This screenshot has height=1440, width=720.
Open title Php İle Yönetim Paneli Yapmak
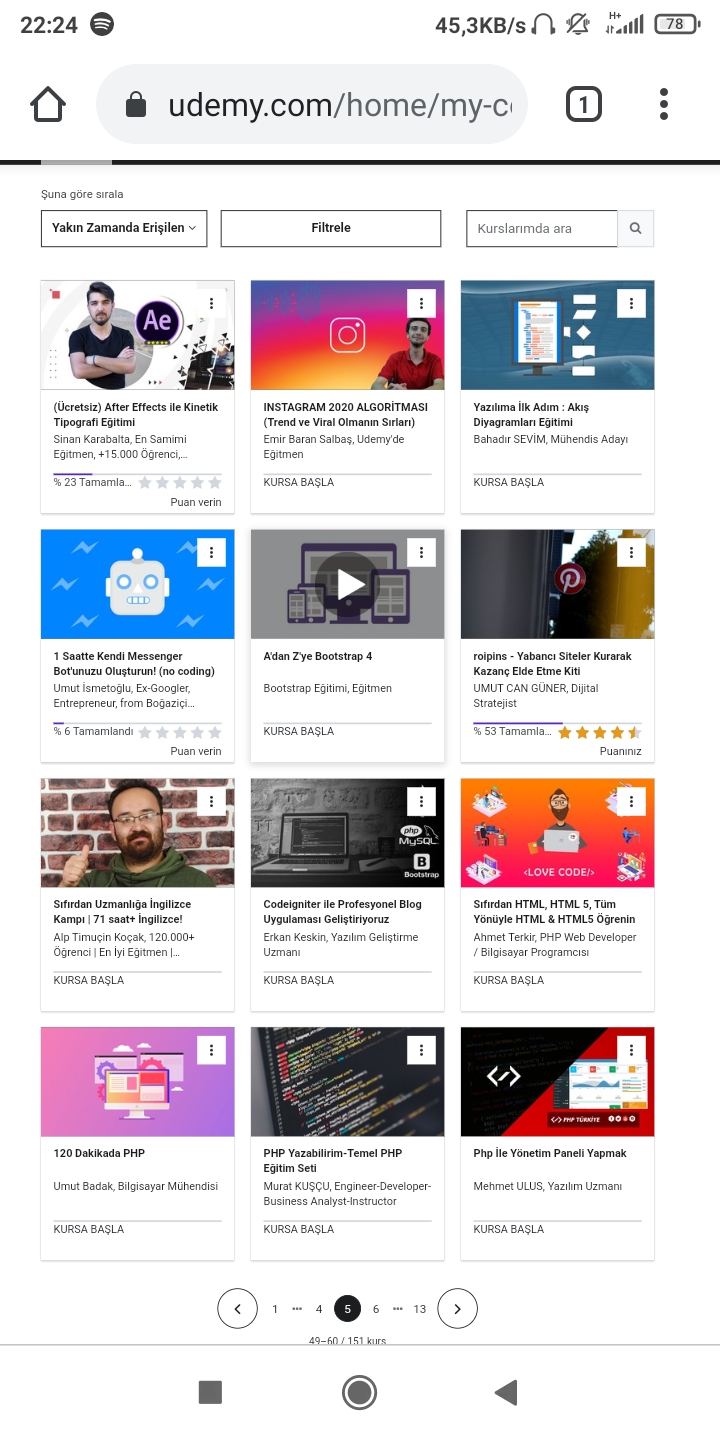(550, 1154)
